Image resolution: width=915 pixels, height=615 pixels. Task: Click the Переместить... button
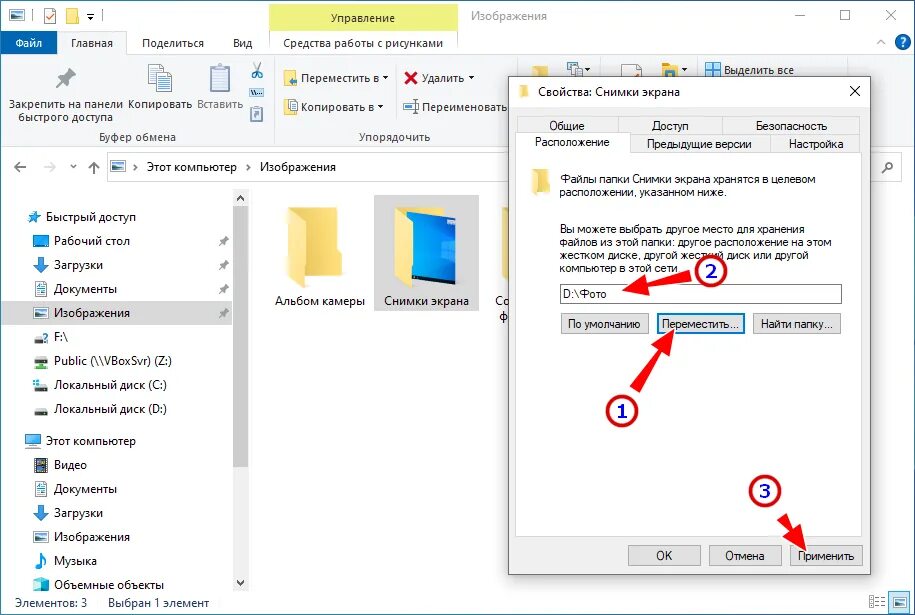coord(701,324)
